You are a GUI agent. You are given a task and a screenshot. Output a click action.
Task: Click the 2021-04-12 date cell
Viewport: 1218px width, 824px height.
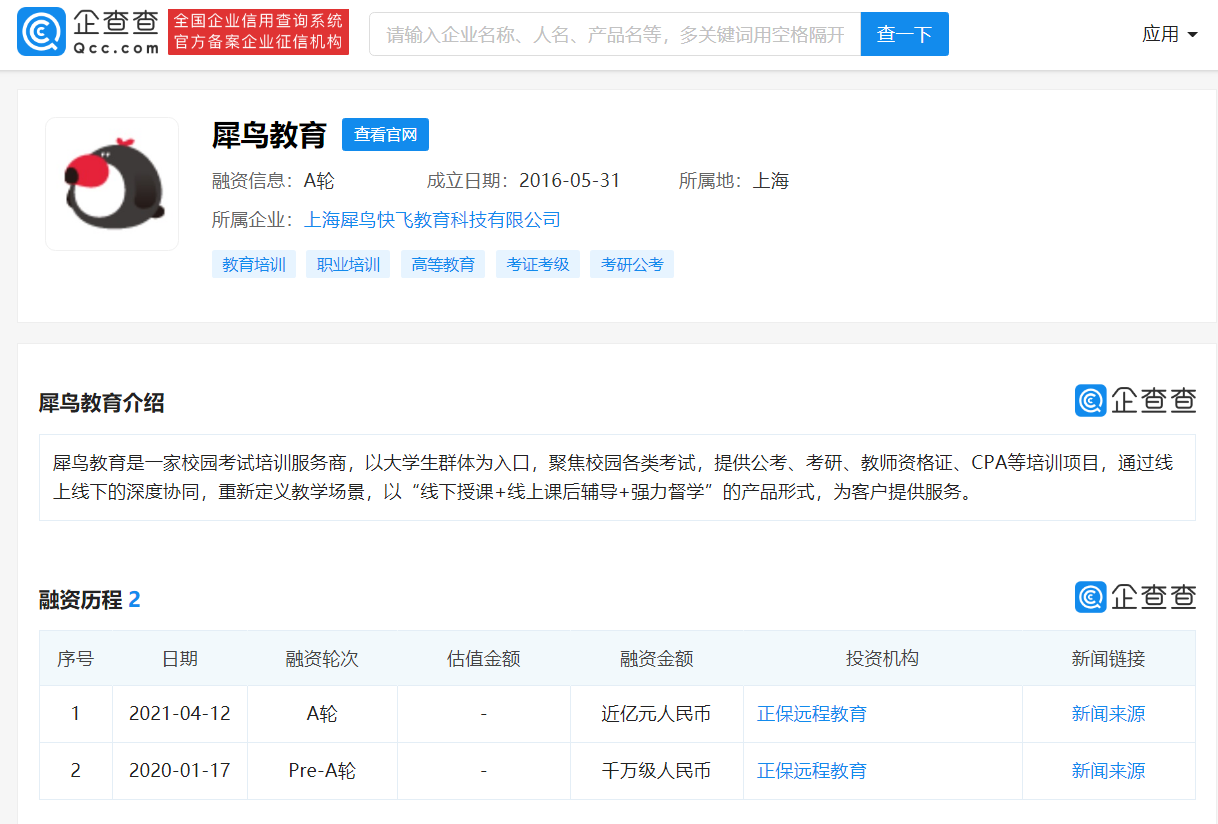point(180,714)
